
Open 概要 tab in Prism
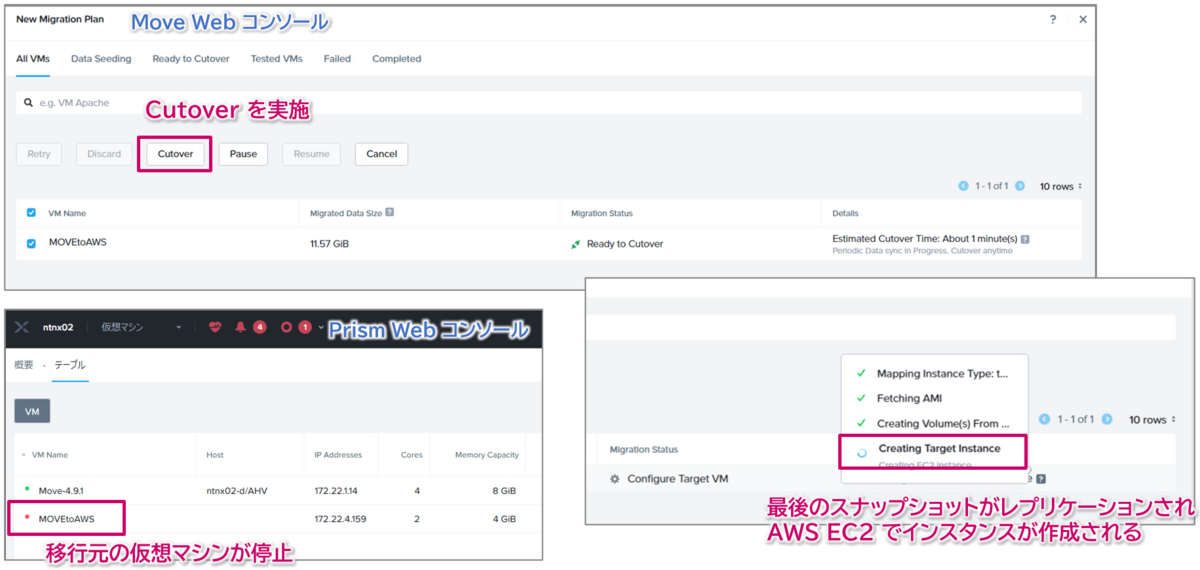coord(24,365)
